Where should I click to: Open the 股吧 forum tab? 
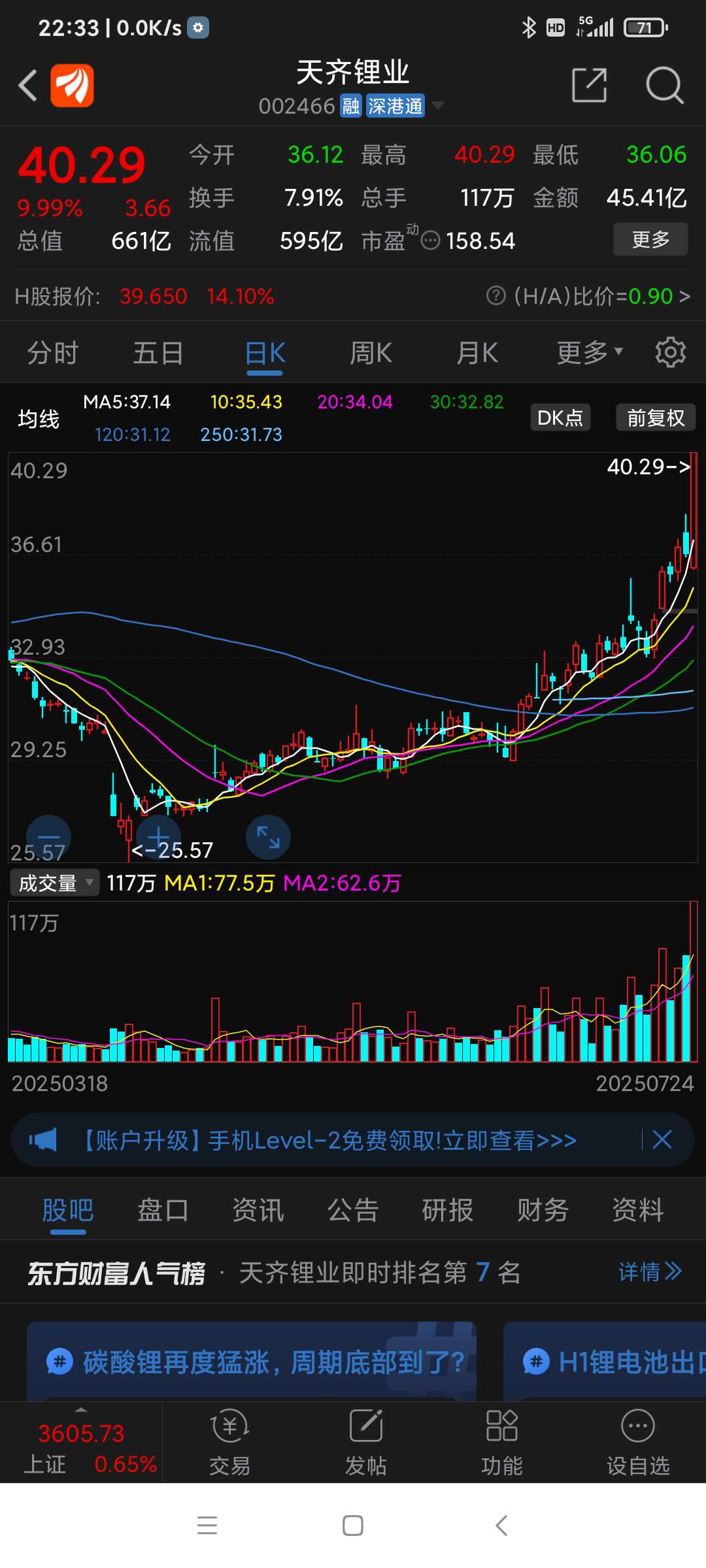[68, 1210]
